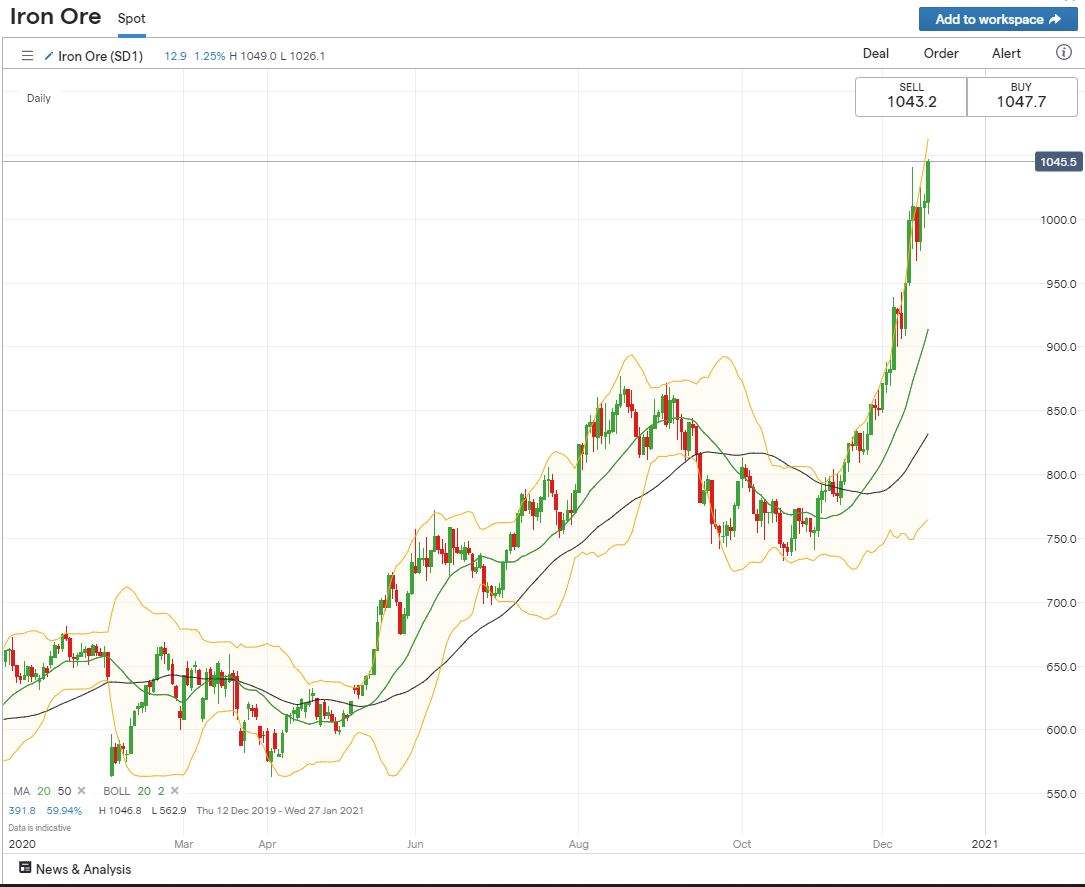
Task: Change the Daily timeframe selector
Action: pyautogui.click(x=39, y=98)
